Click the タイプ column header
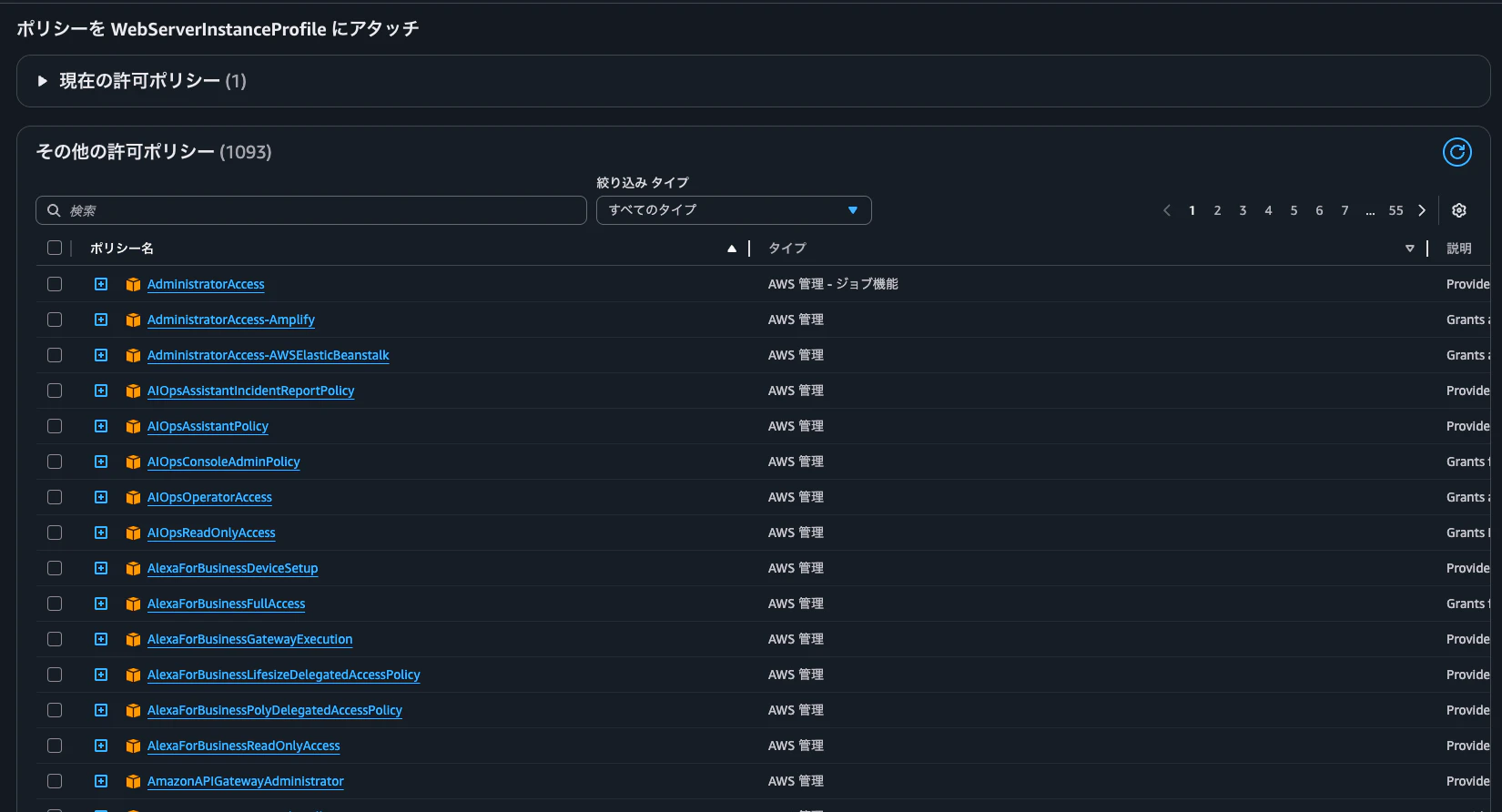Image resolution: width=1502 pixels, height=812 pixels. [x=787, y=249]
